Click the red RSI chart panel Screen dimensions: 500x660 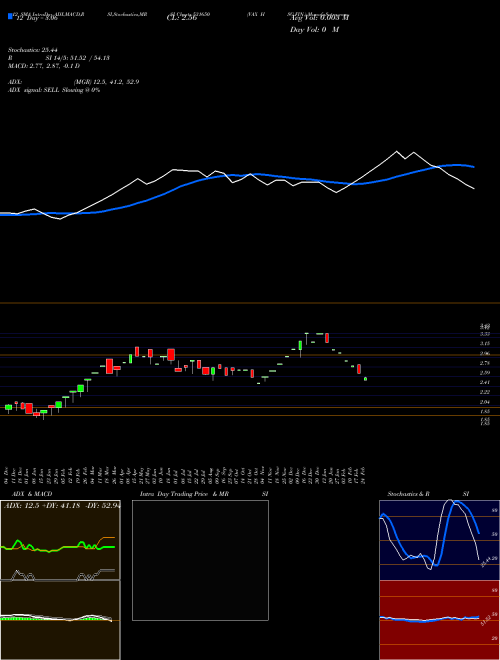tap(439, 620)
